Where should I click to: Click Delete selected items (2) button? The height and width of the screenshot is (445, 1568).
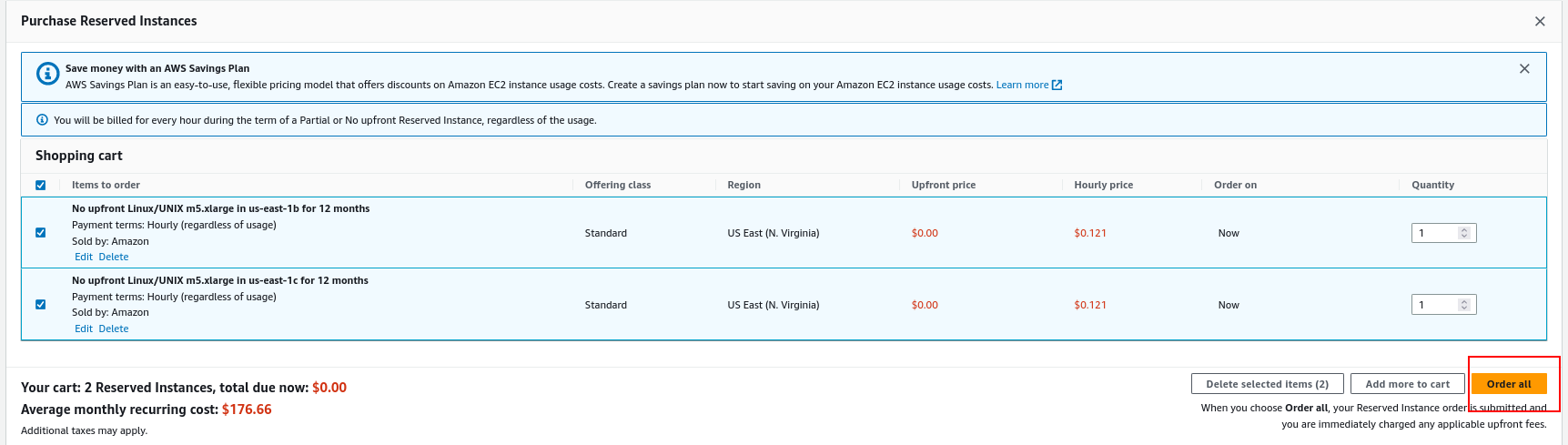(1267, 384)
